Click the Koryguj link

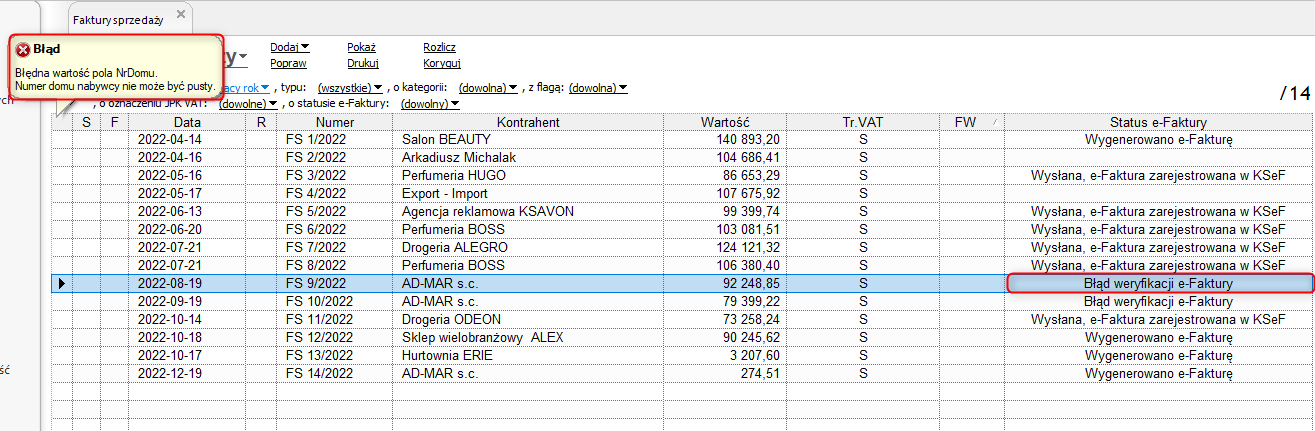(441, 63)
